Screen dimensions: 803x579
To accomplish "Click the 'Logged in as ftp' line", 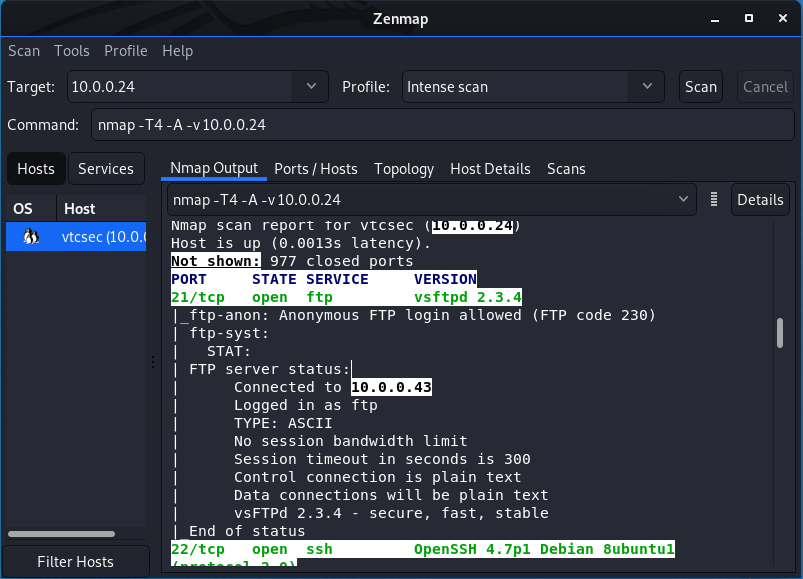I will coord(306,405).
